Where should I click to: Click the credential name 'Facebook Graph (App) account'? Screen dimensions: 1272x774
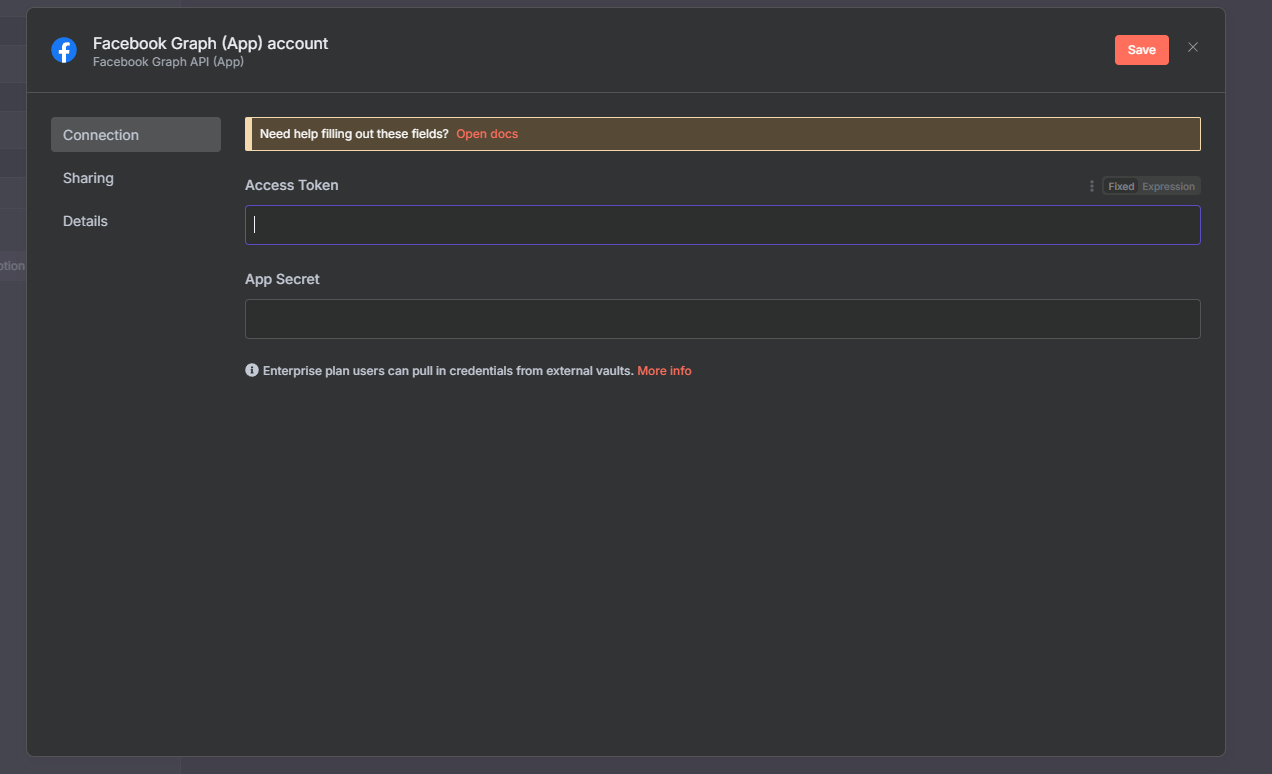click(211, 43)
